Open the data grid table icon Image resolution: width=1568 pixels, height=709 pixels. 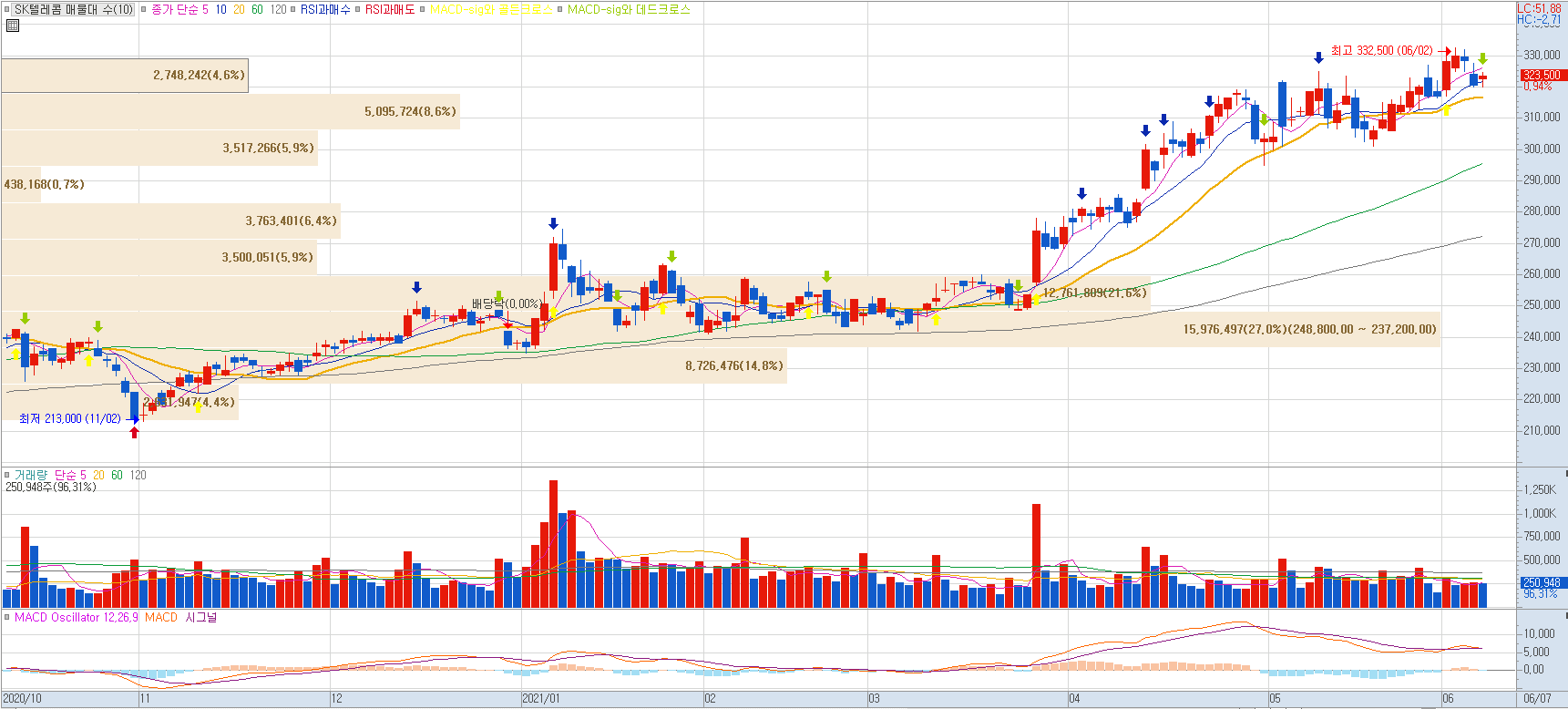[x=12, y=26]
